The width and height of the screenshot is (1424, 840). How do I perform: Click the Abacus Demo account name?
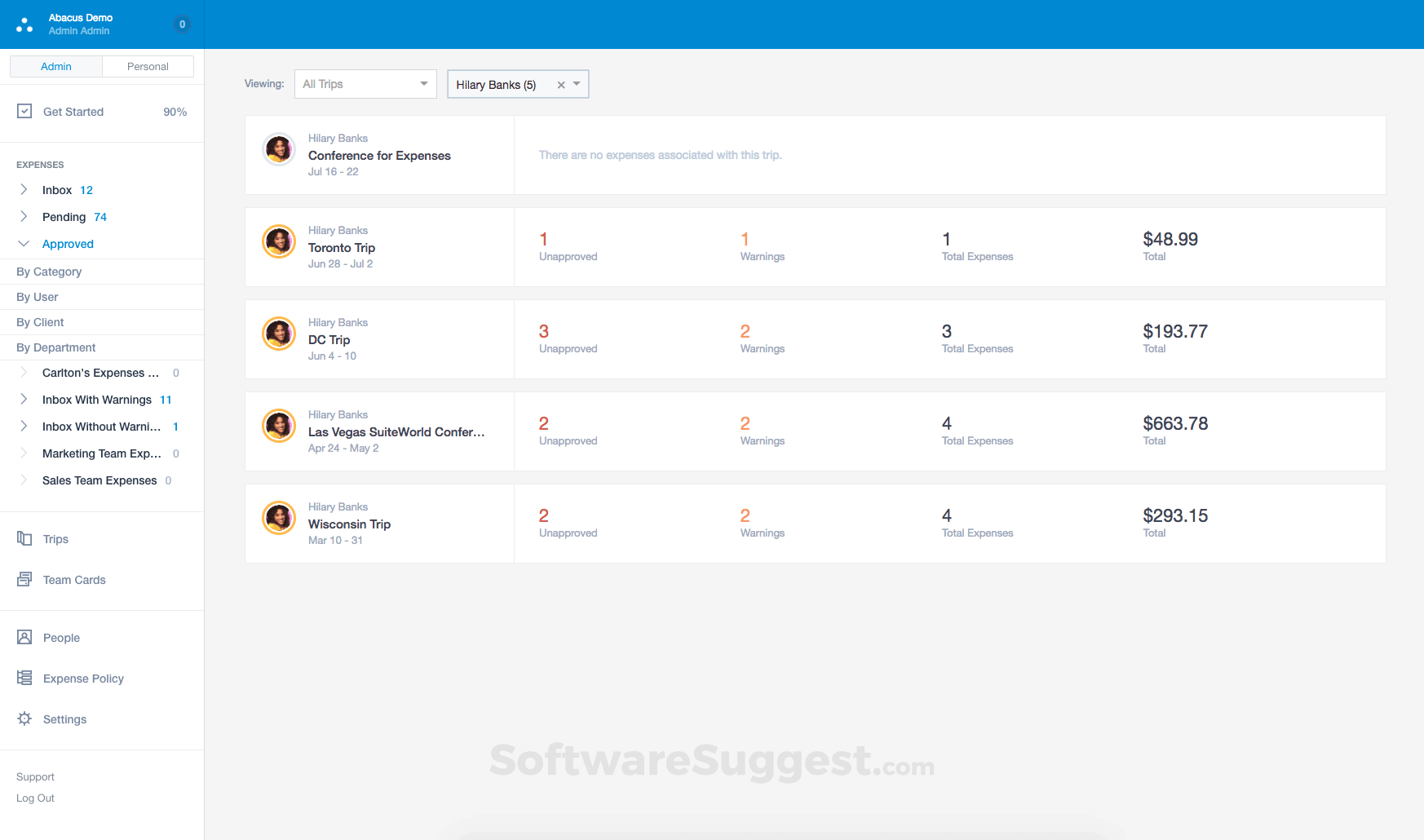81,17
